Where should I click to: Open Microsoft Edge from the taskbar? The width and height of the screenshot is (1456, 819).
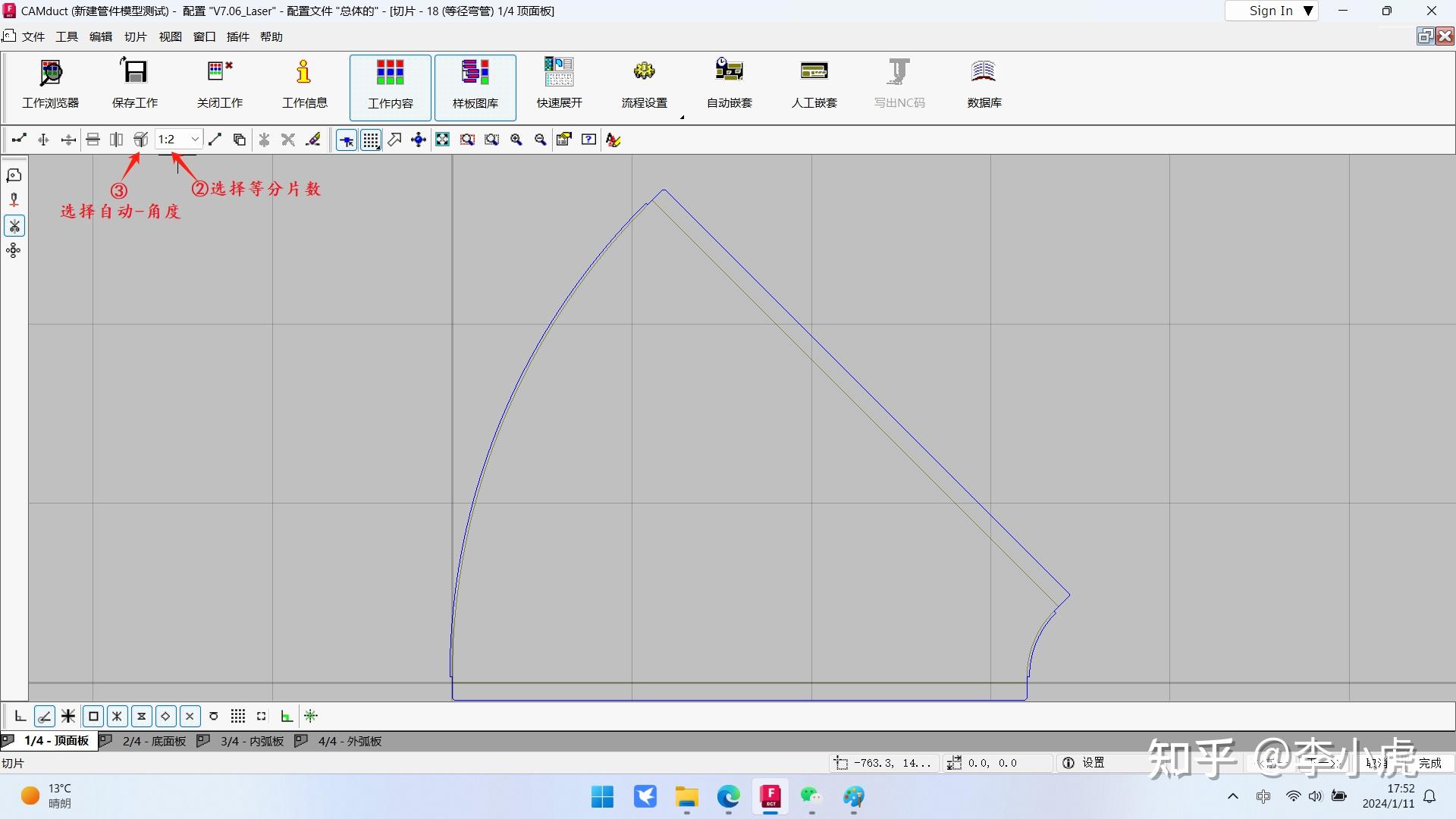(727, 798)
